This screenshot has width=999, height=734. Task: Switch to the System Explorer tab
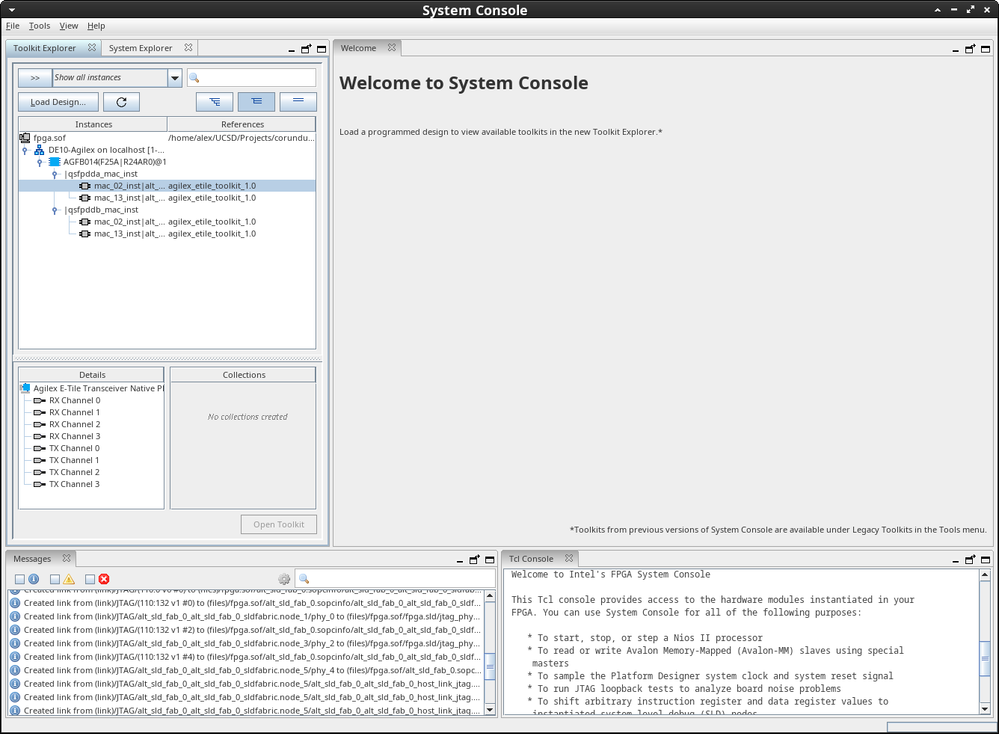click(x=140, y=48)
